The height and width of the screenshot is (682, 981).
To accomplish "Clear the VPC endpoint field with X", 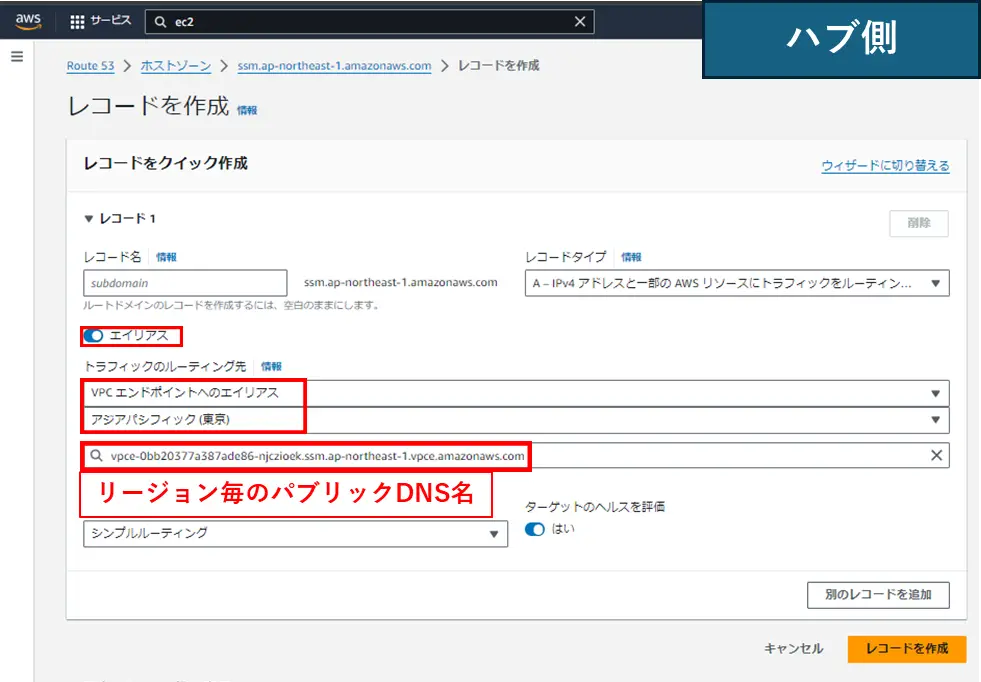I will (x=936, y=456).
